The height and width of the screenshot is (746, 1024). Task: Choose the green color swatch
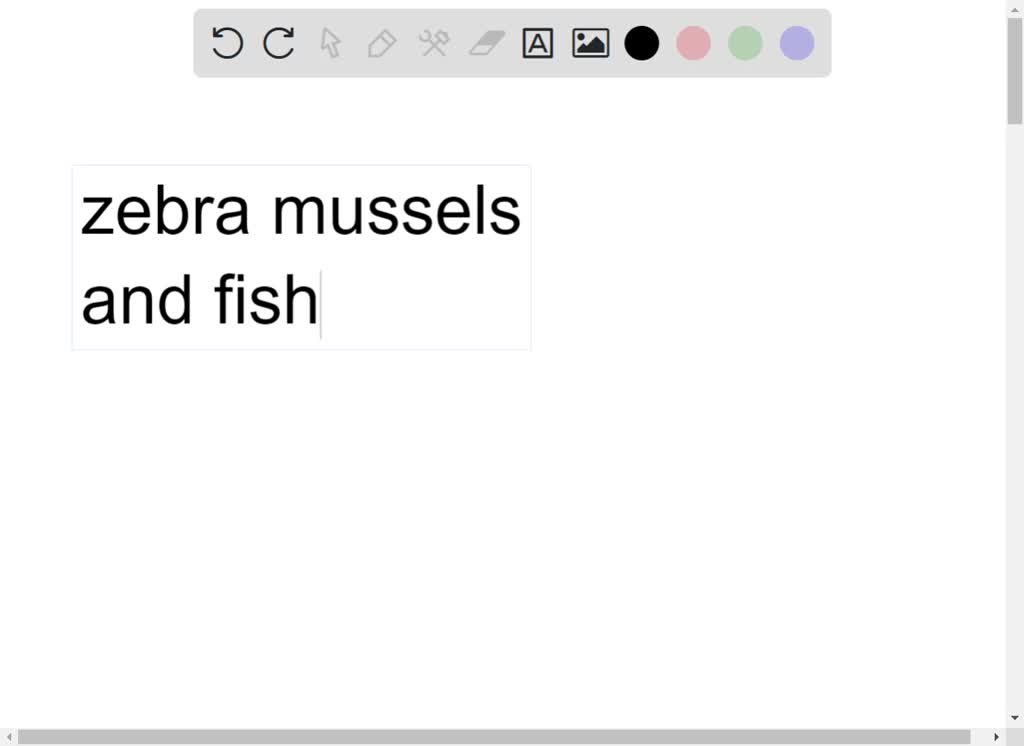coord(745,43)
